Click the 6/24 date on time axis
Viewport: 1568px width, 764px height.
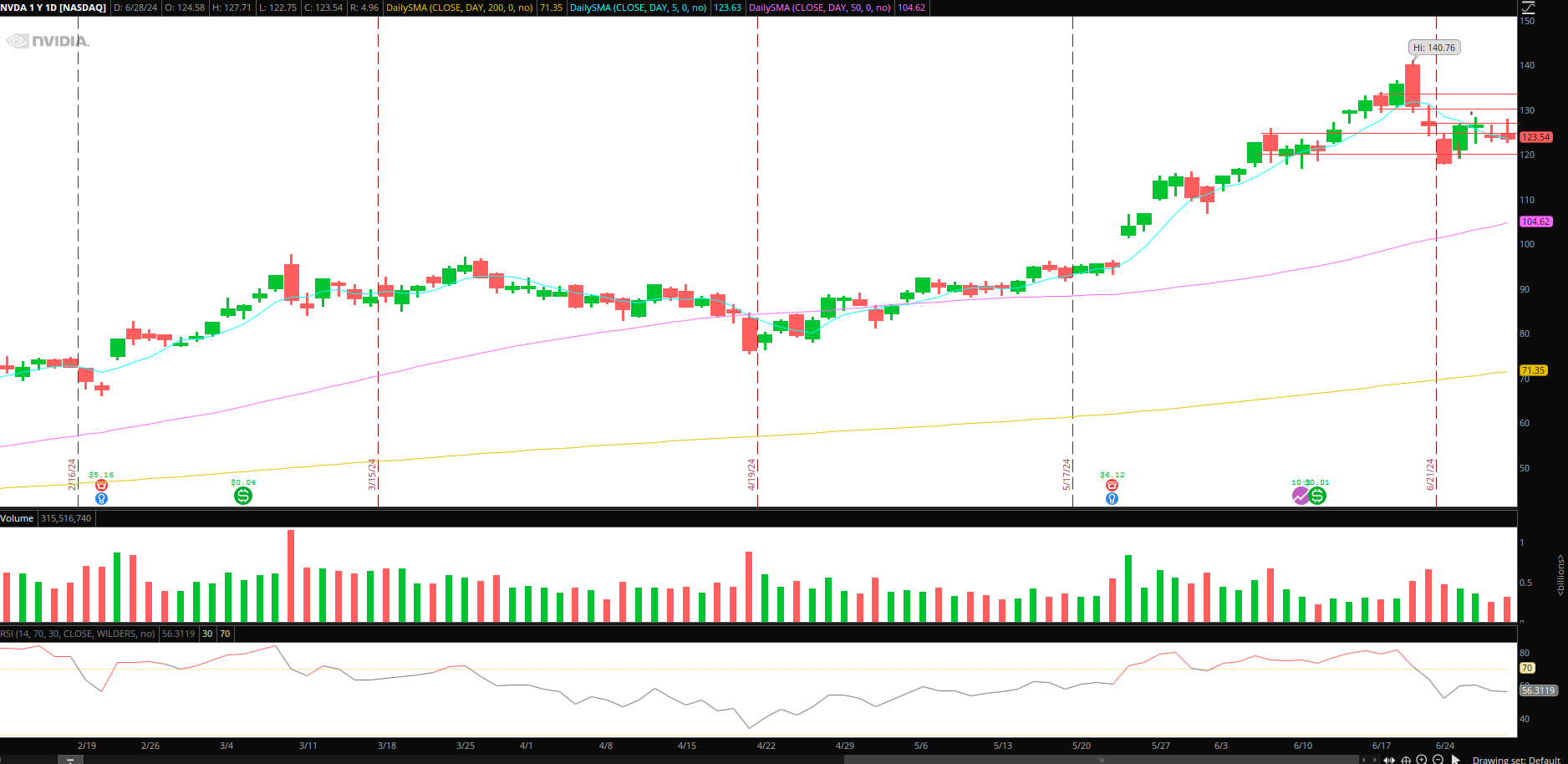pyautogui.click(x=1445, y=746)
